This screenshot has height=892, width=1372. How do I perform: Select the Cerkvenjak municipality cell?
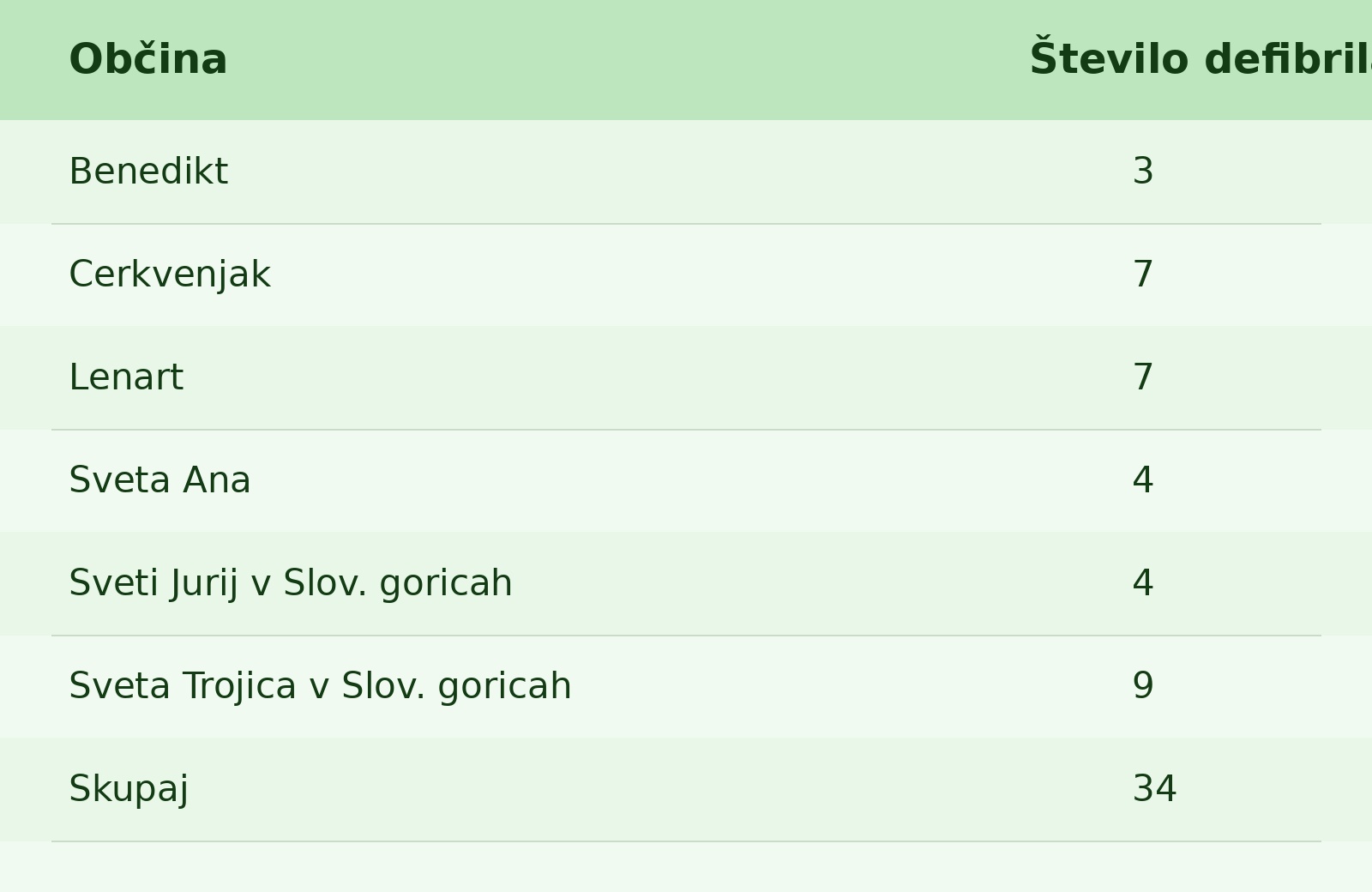pyautogui.click(x=170, y=275)
